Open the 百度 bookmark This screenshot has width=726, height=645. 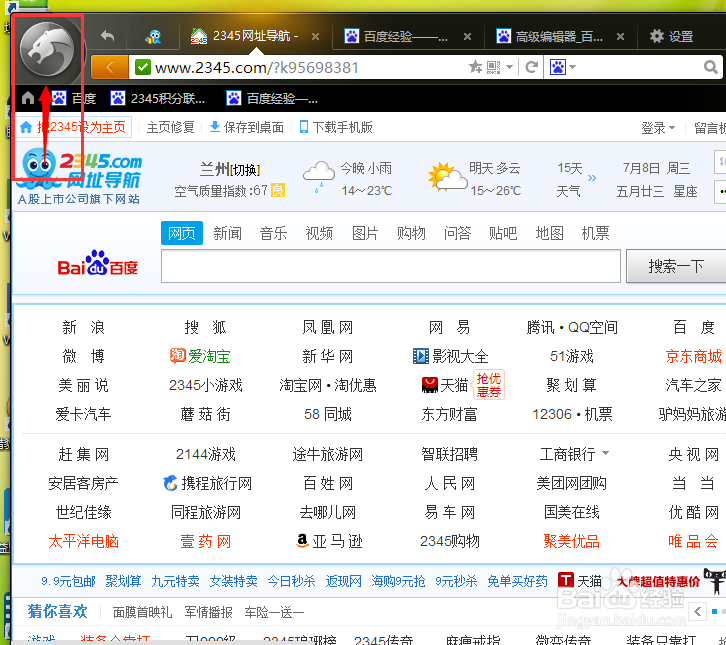point(74,98)
